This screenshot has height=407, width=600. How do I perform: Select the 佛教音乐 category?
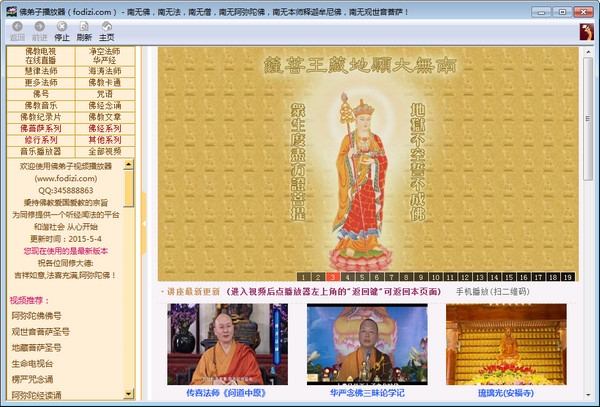pyautogui.click(x=40, y=104)
